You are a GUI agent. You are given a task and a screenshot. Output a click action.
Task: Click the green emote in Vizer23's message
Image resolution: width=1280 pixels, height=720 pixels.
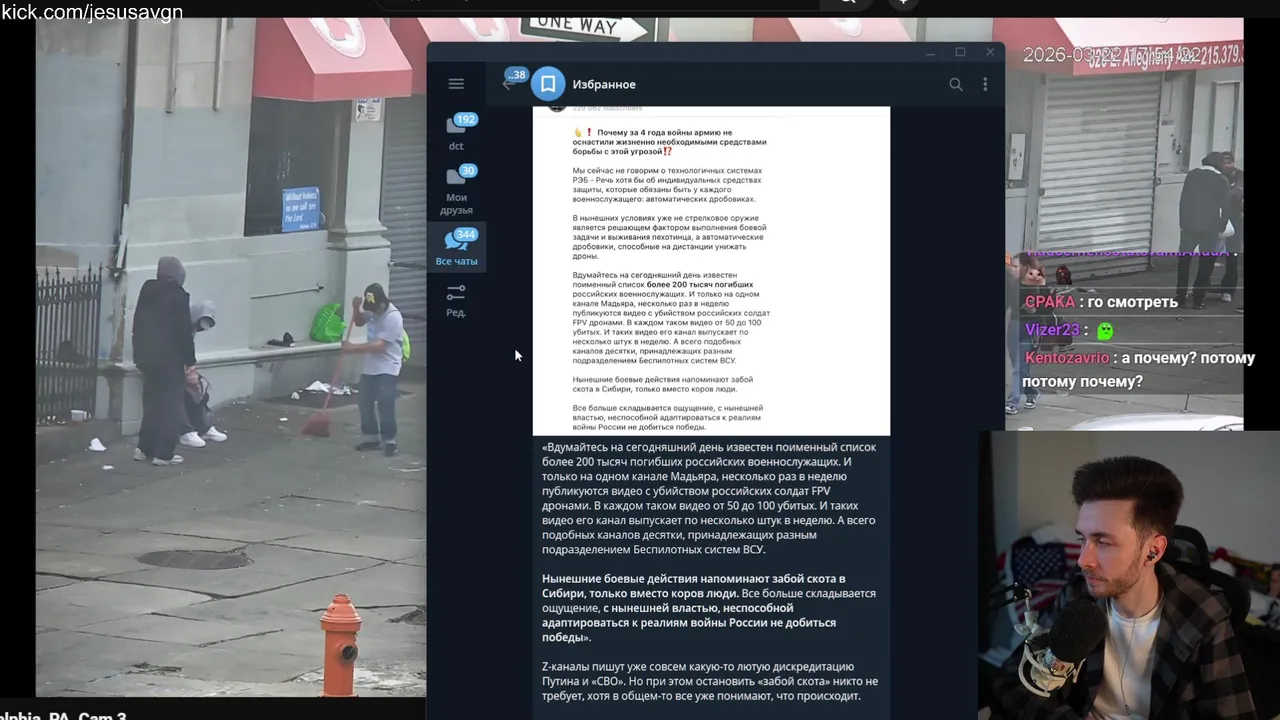(1105, 330)
